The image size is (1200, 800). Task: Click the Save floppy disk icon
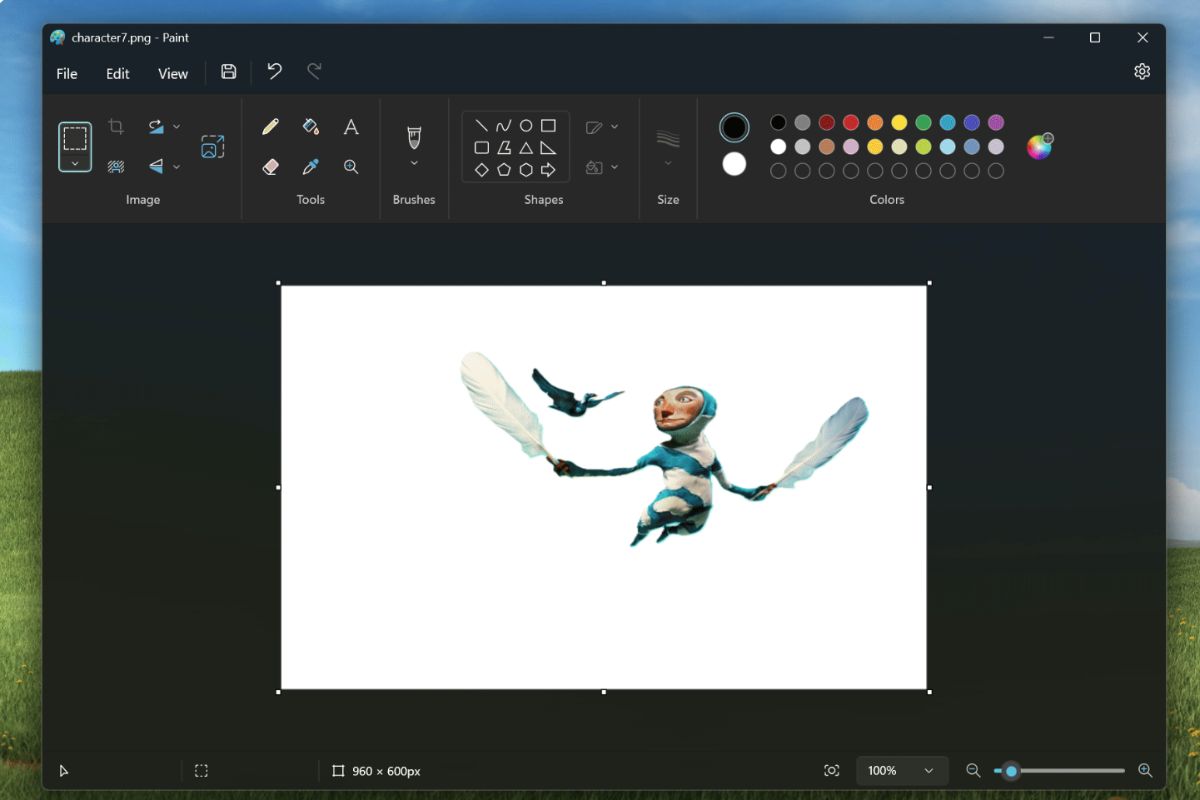pyautogui.click(x=229, y=72)
